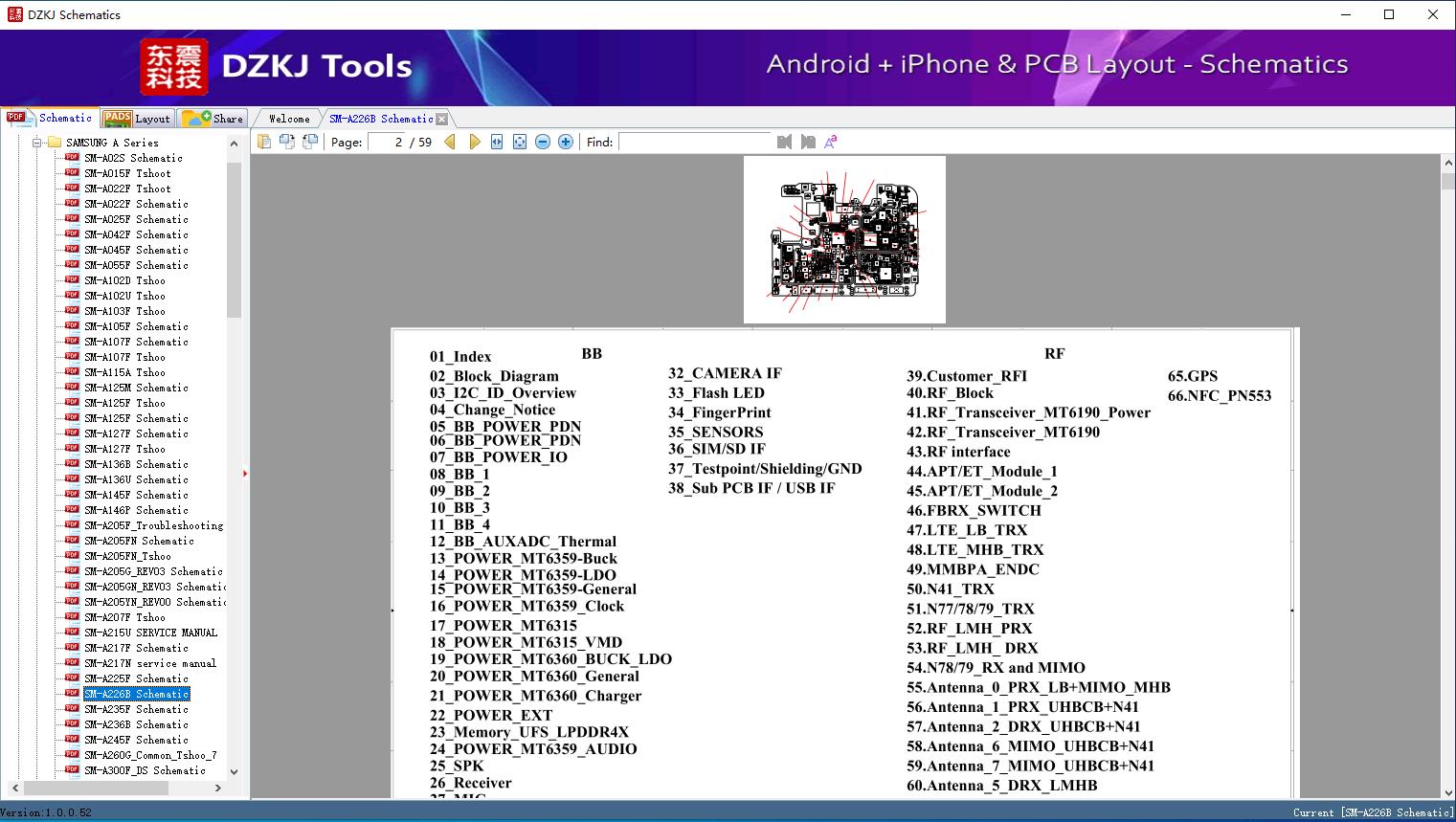Click PDF icon beside SM-A236B Schematic
The width and height of the screenshot is (1456, 822).
click(x=72, y=723)
